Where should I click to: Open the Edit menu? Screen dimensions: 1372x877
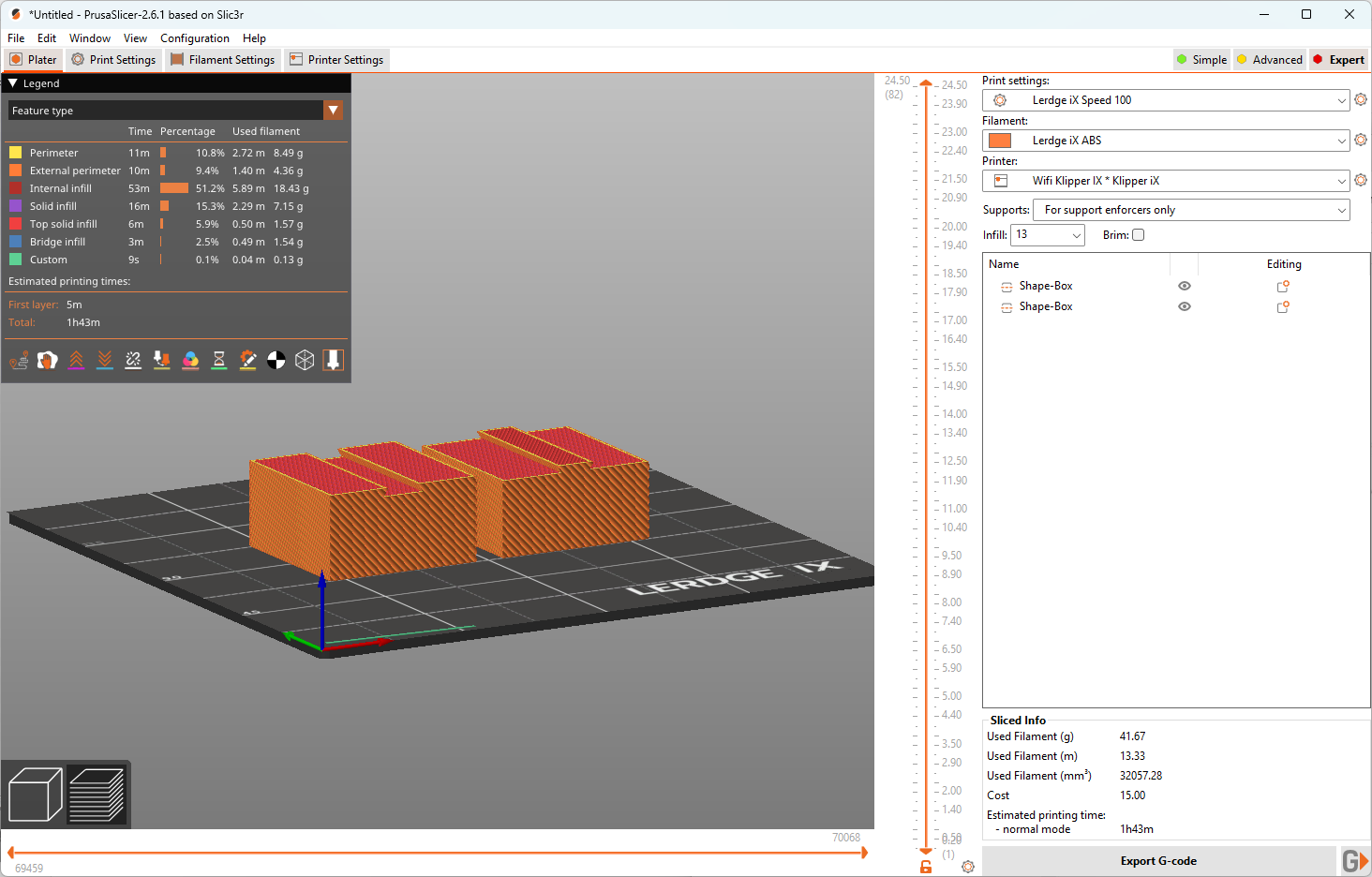tap(47, 38)
